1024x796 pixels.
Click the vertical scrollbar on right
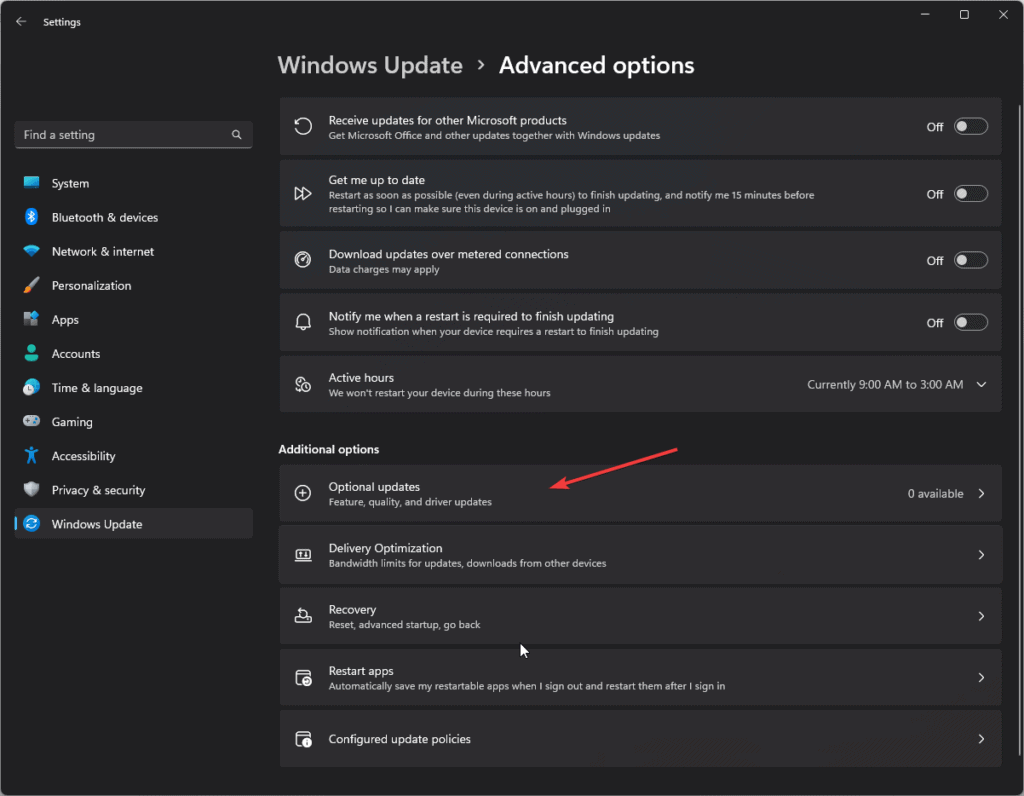pyautogui.click(x=1019, y=431)
